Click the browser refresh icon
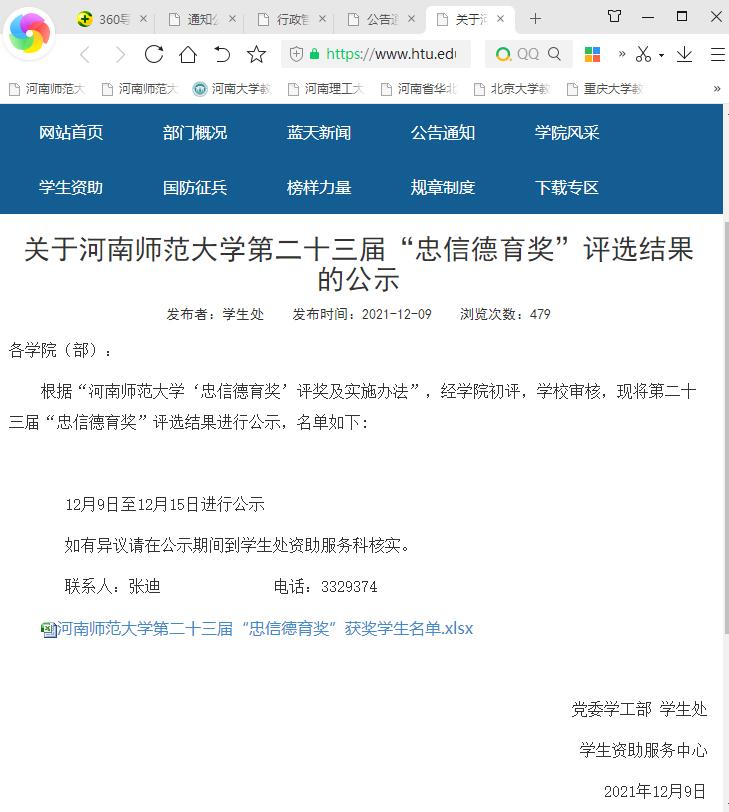Image resolution: width=729 pixels, height=812 pixels. (154, 54)
